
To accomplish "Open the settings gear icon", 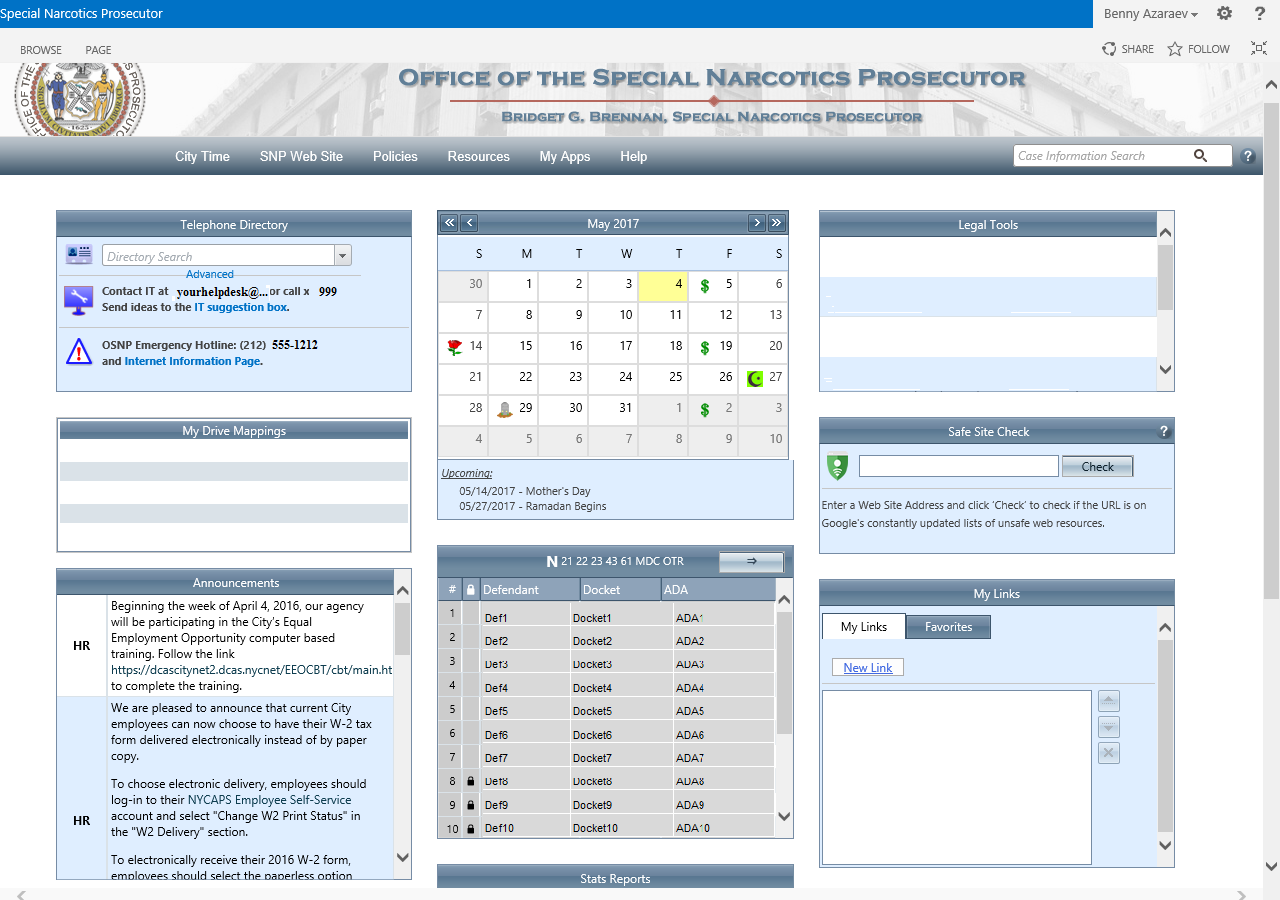I will point(1224,14).
